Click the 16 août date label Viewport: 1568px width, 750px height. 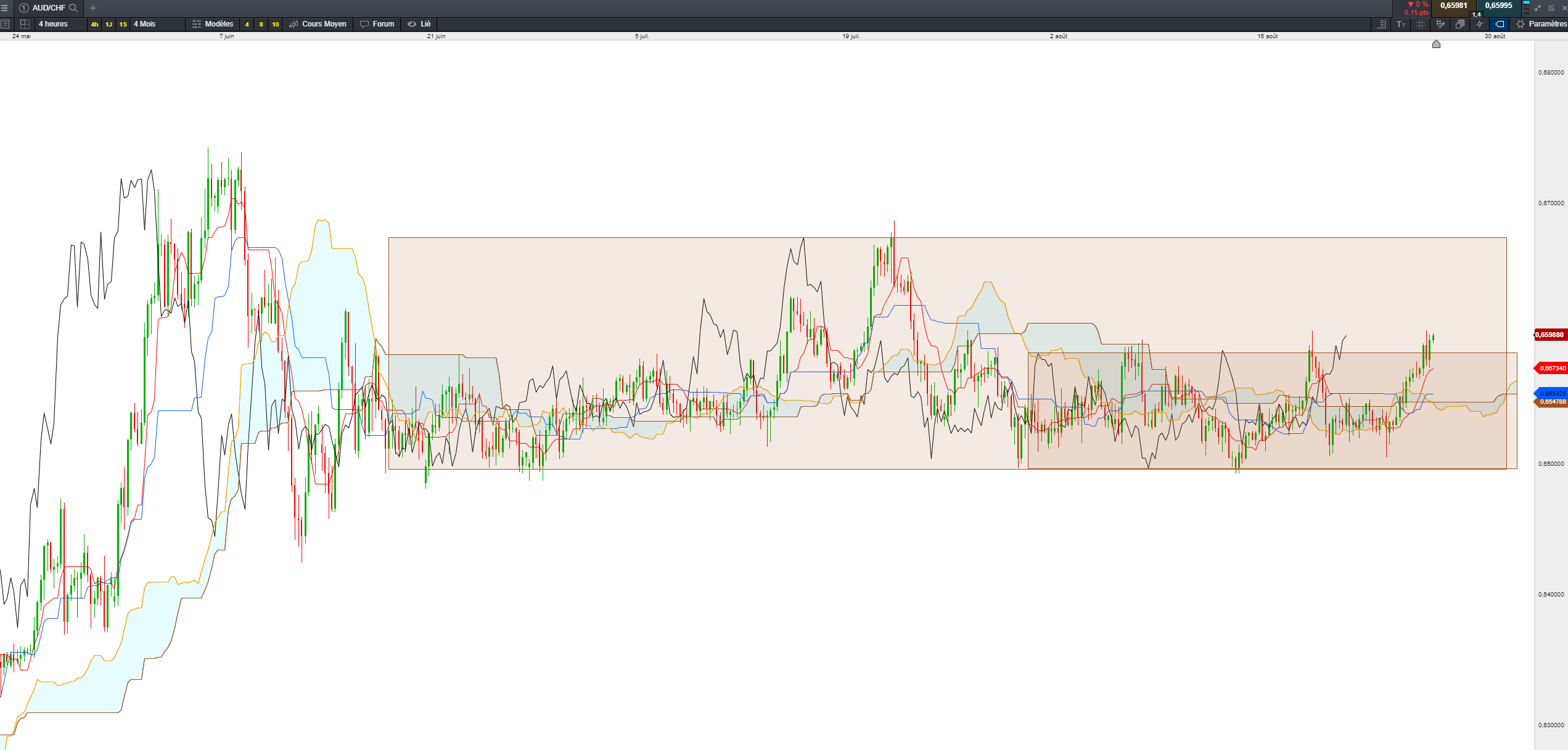(x=1268, y=36)
